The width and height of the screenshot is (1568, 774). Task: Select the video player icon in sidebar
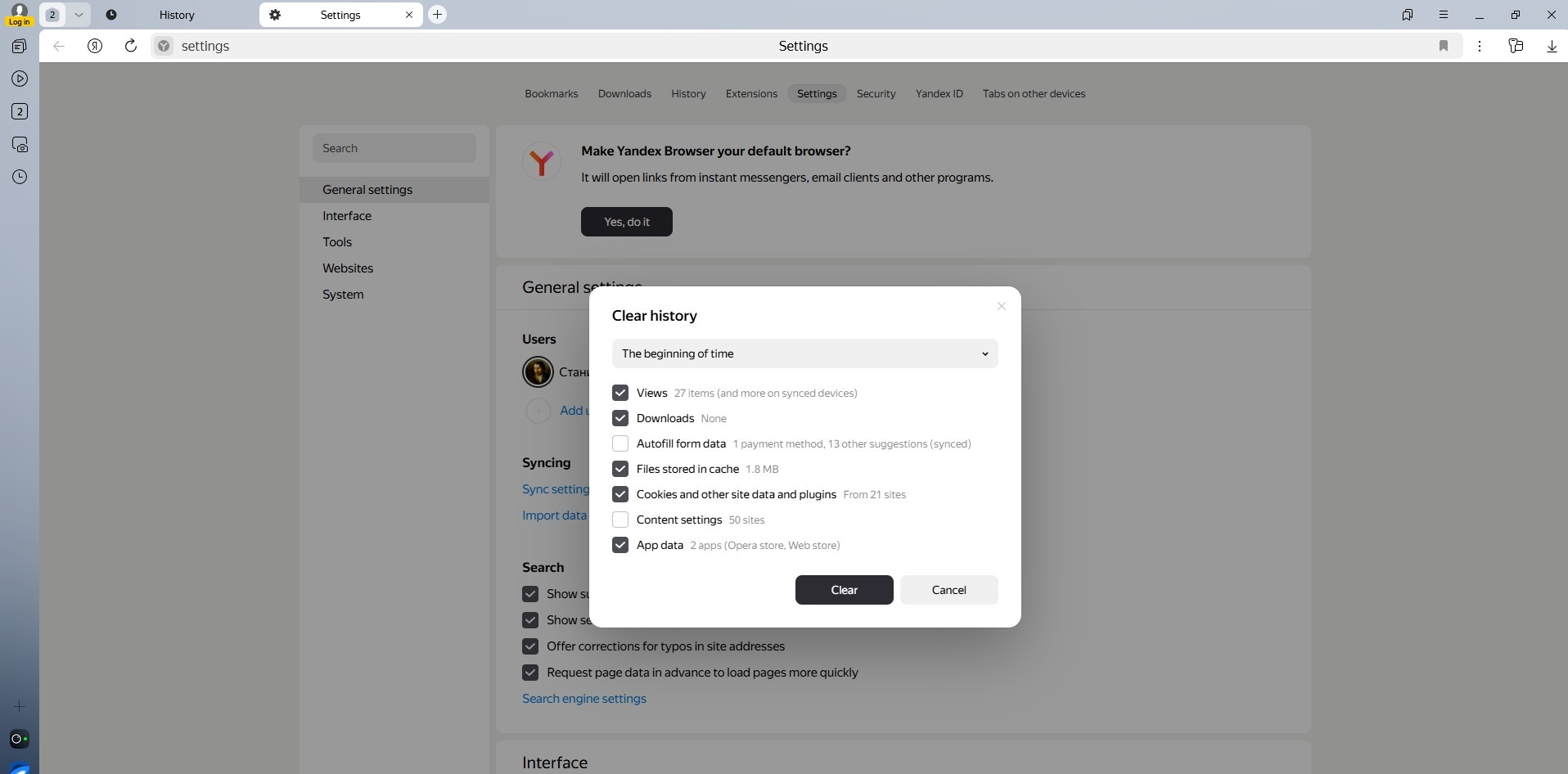(x=20, y=79)
